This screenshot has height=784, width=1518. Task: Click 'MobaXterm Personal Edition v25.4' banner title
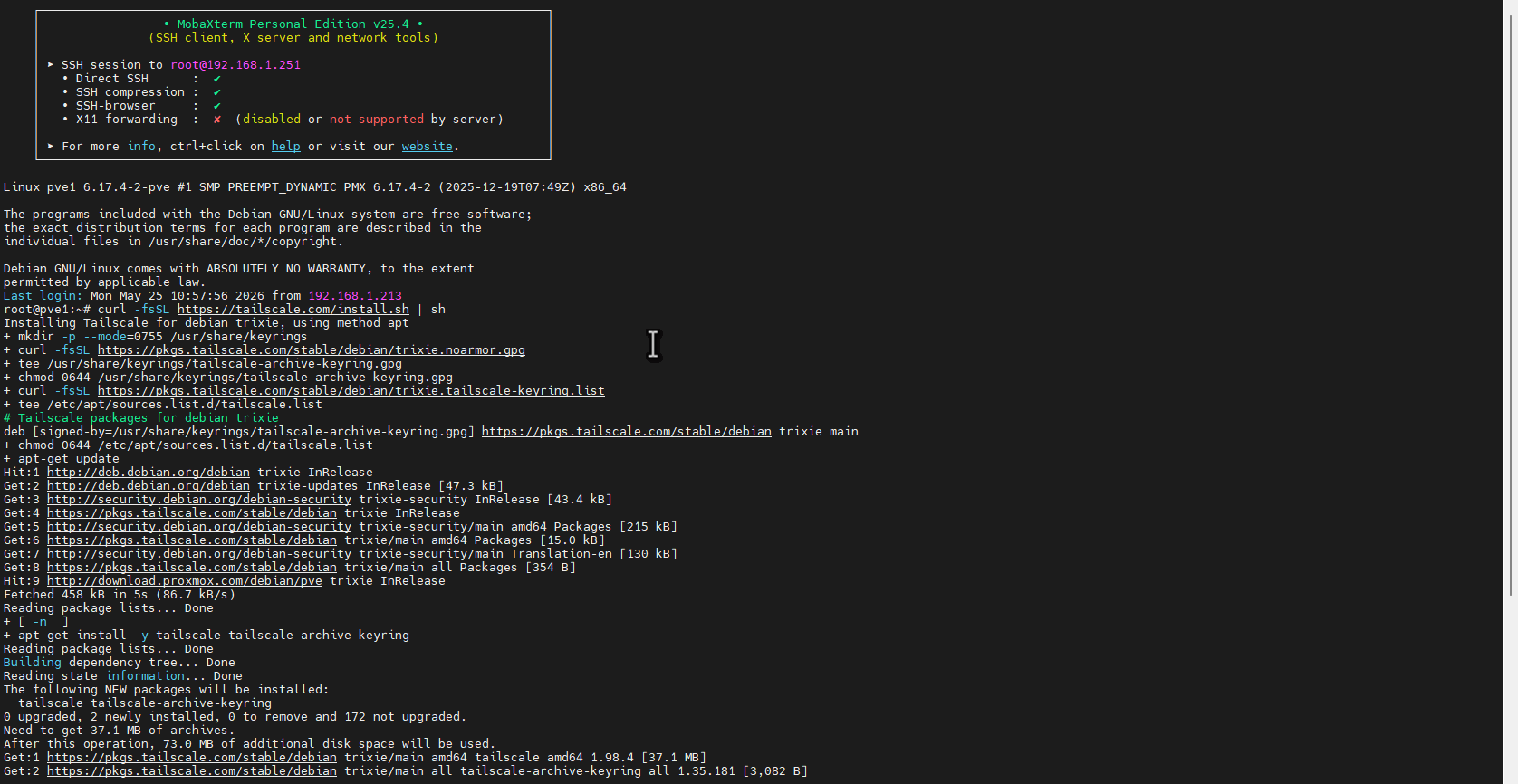tap(293, 24)
